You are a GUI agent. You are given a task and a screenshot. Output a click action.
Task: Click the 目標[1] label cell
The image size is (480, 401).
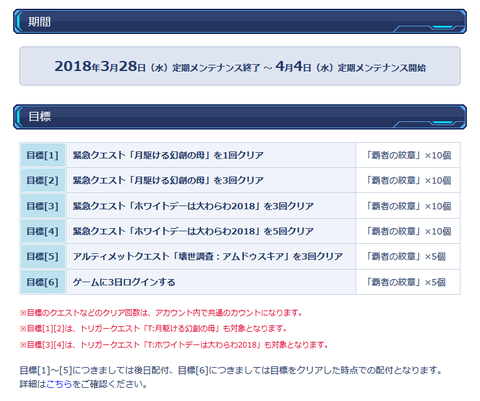point(43,155)
